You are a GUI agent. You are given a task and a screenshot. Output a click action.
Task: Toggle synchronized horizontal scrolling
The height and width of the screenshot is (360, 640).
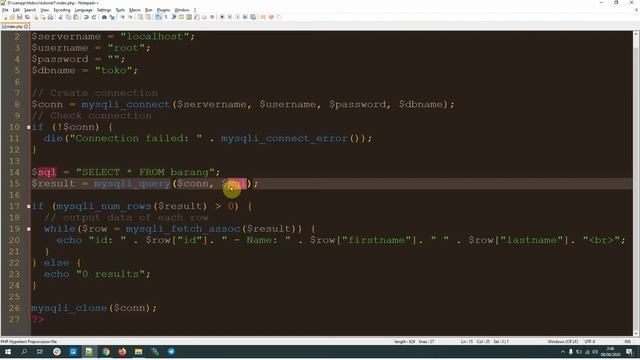pos(148,17)
